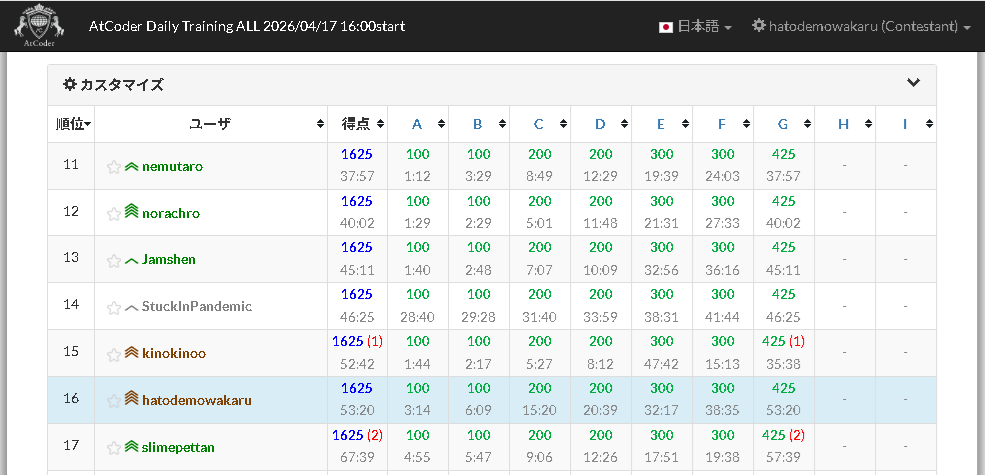Screen dimensions: 985x475
Task: Expand the カスタマイズ panel chevron
Action: (x=913, y=82)
